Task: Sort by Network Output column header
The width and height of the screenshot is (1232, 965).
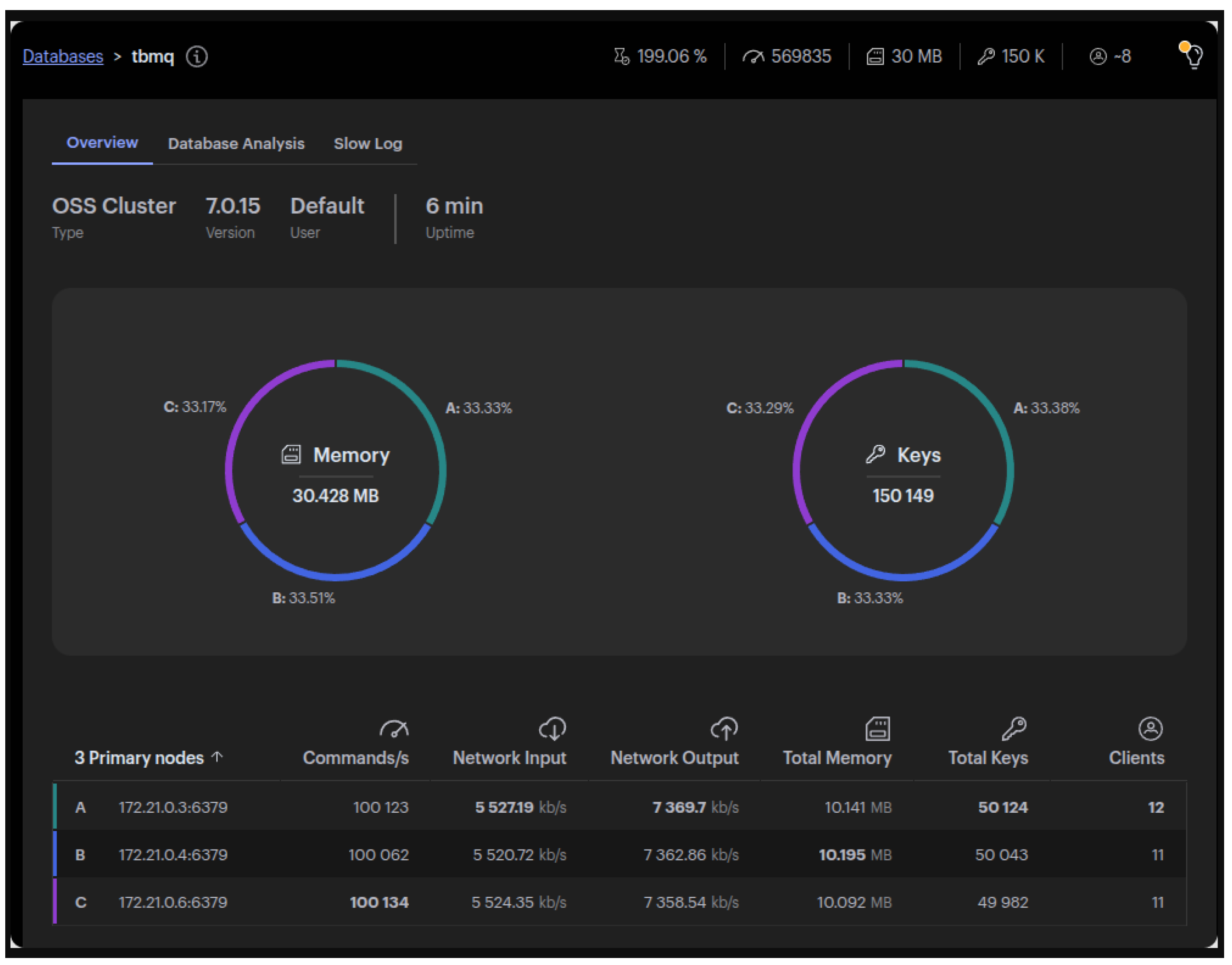Action: [x=674, y=758]
